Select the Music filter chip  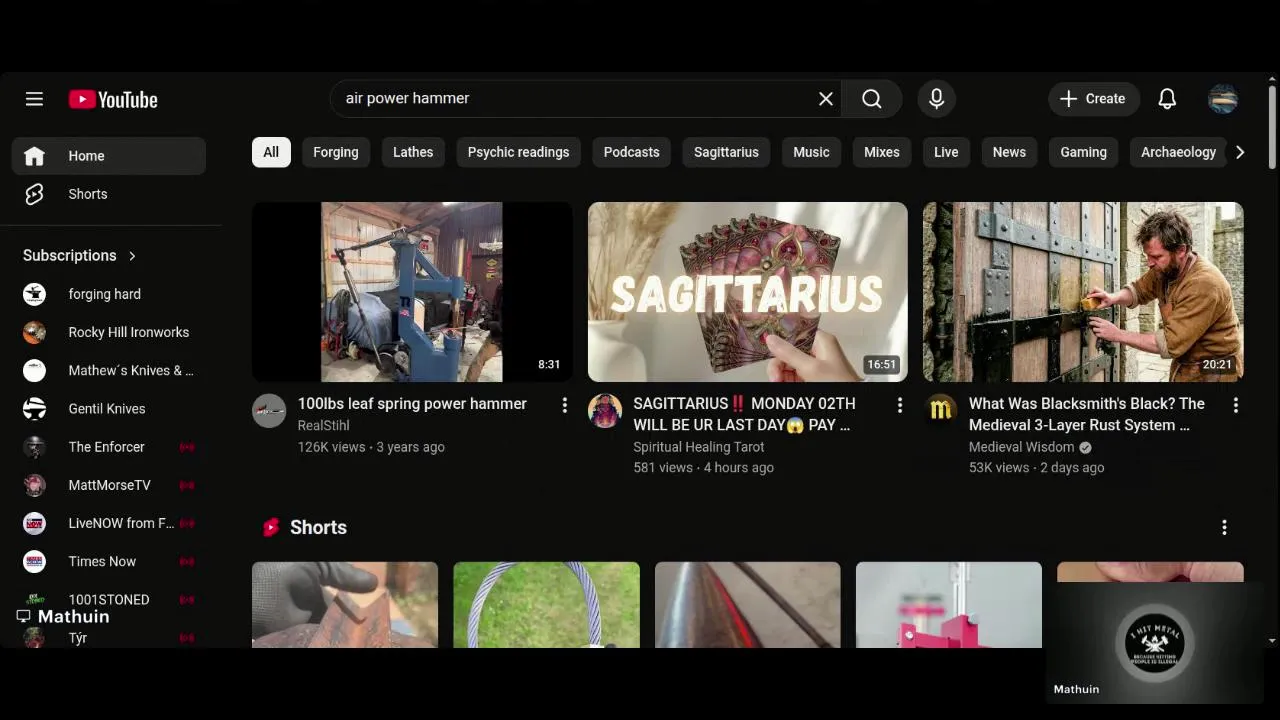811,152
